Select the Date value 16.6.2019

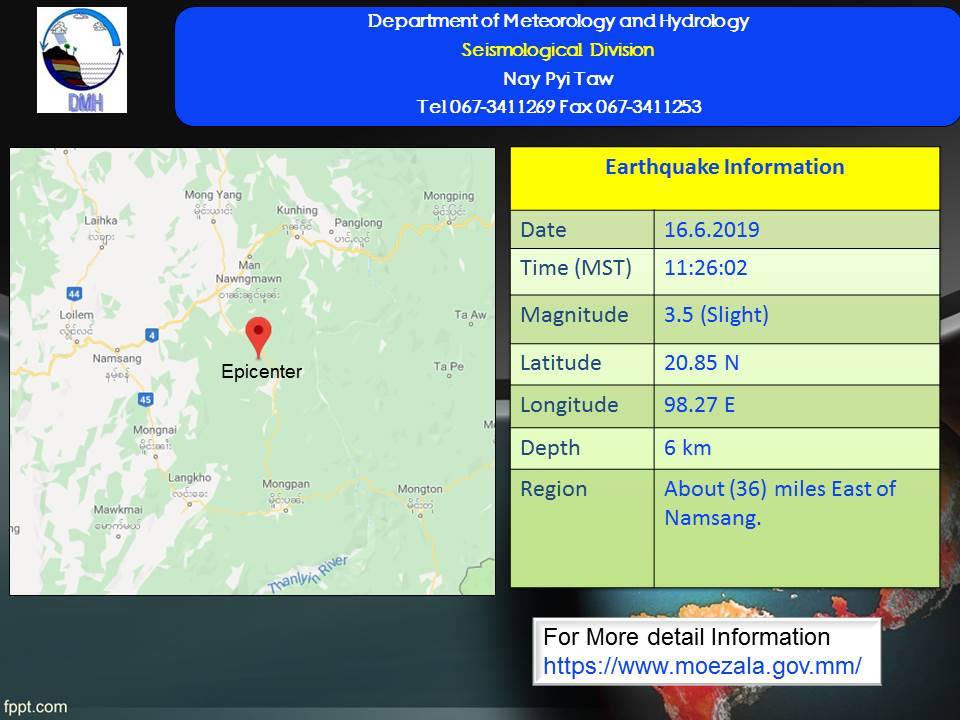click(x=711, y=230)
